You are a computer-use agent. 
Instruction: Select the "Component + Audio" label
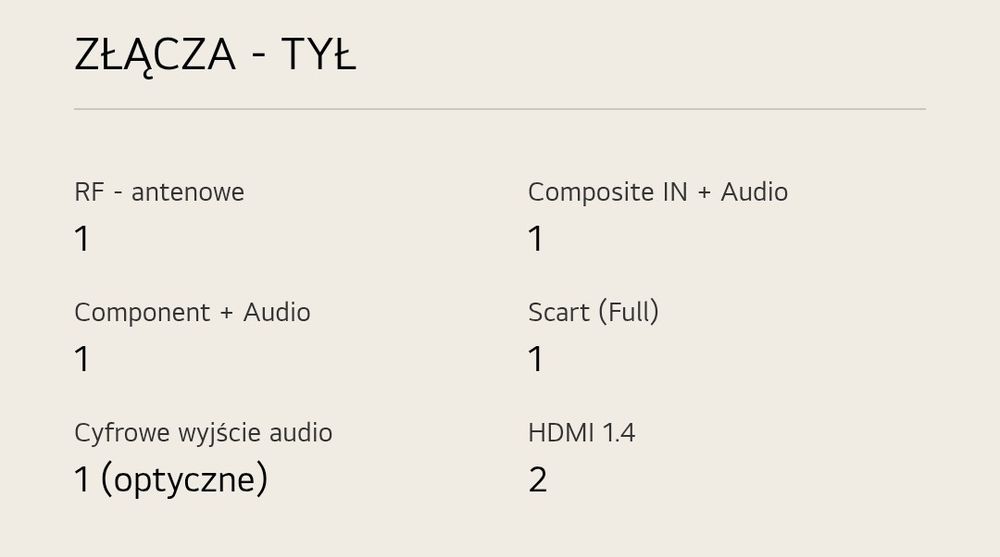pos(192,312)
